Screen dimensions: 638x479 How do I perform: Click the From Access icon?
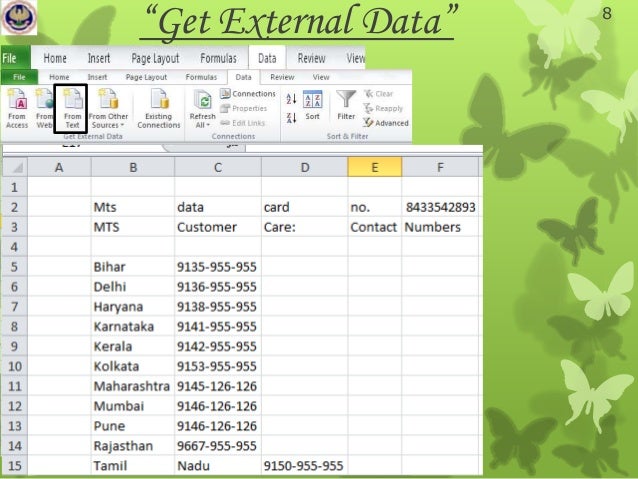[17, 109]
